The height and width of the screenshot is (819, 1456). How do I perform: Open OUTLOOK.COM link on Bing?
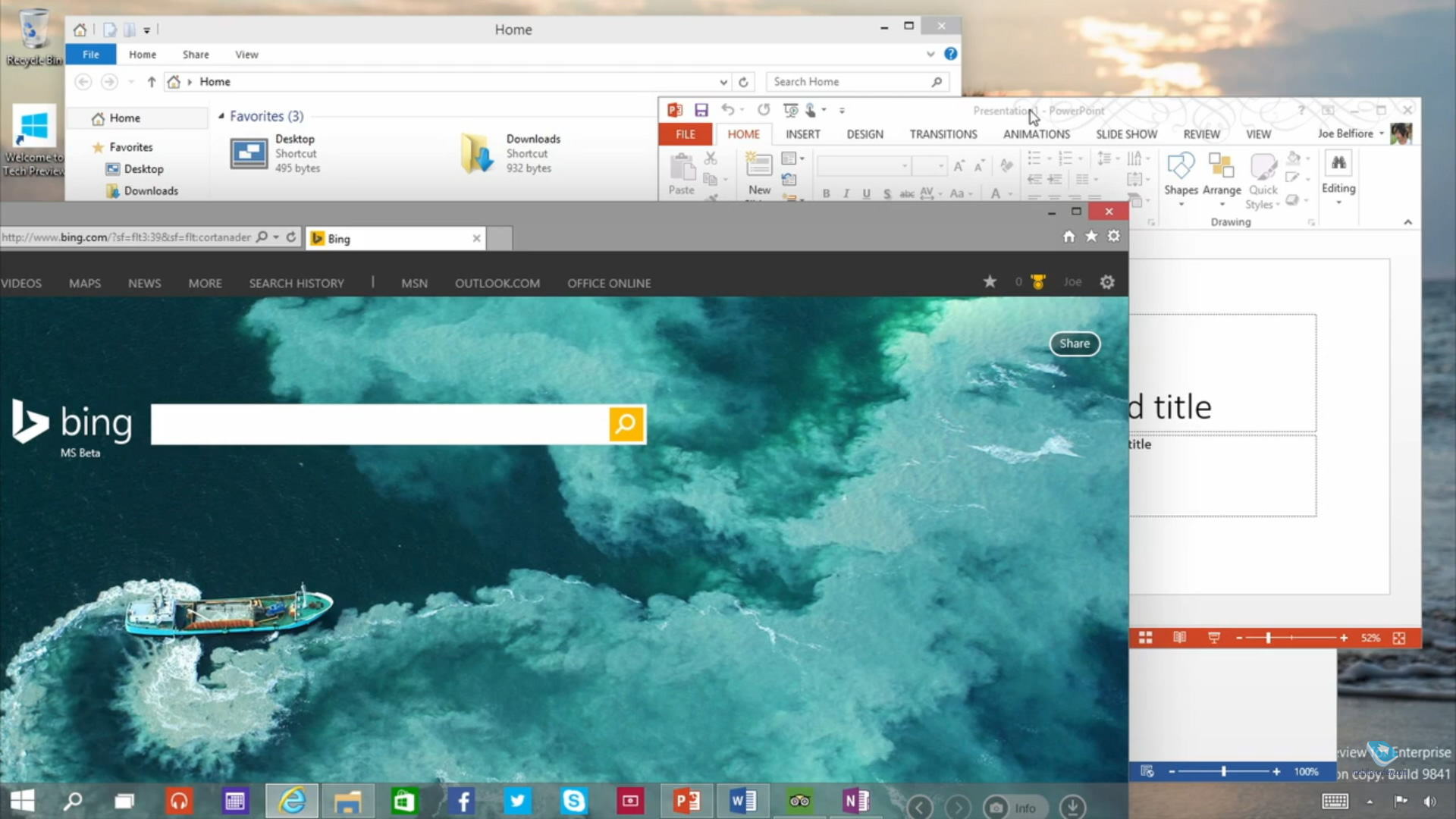(x=497, y=283)
